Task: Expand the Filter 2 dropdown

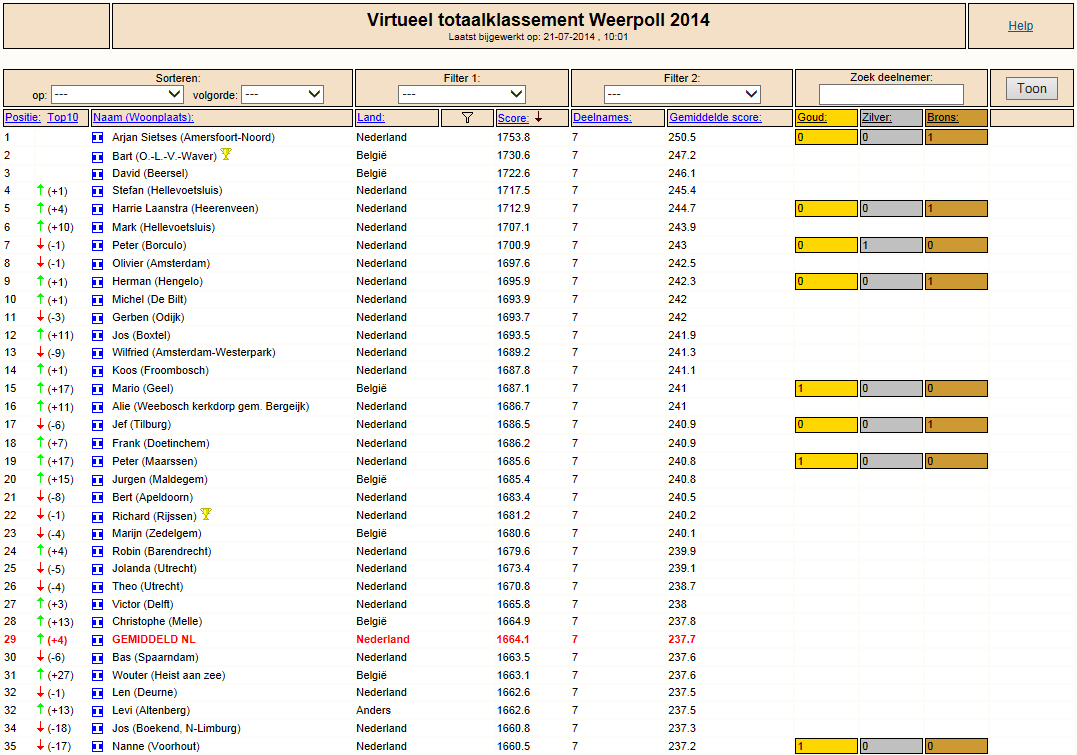Action: point(682,94)
